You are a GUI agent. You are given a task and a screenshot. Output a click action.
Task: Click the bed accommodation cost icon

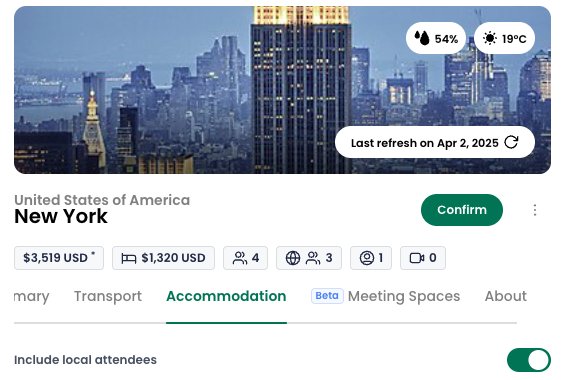(129, 258)
